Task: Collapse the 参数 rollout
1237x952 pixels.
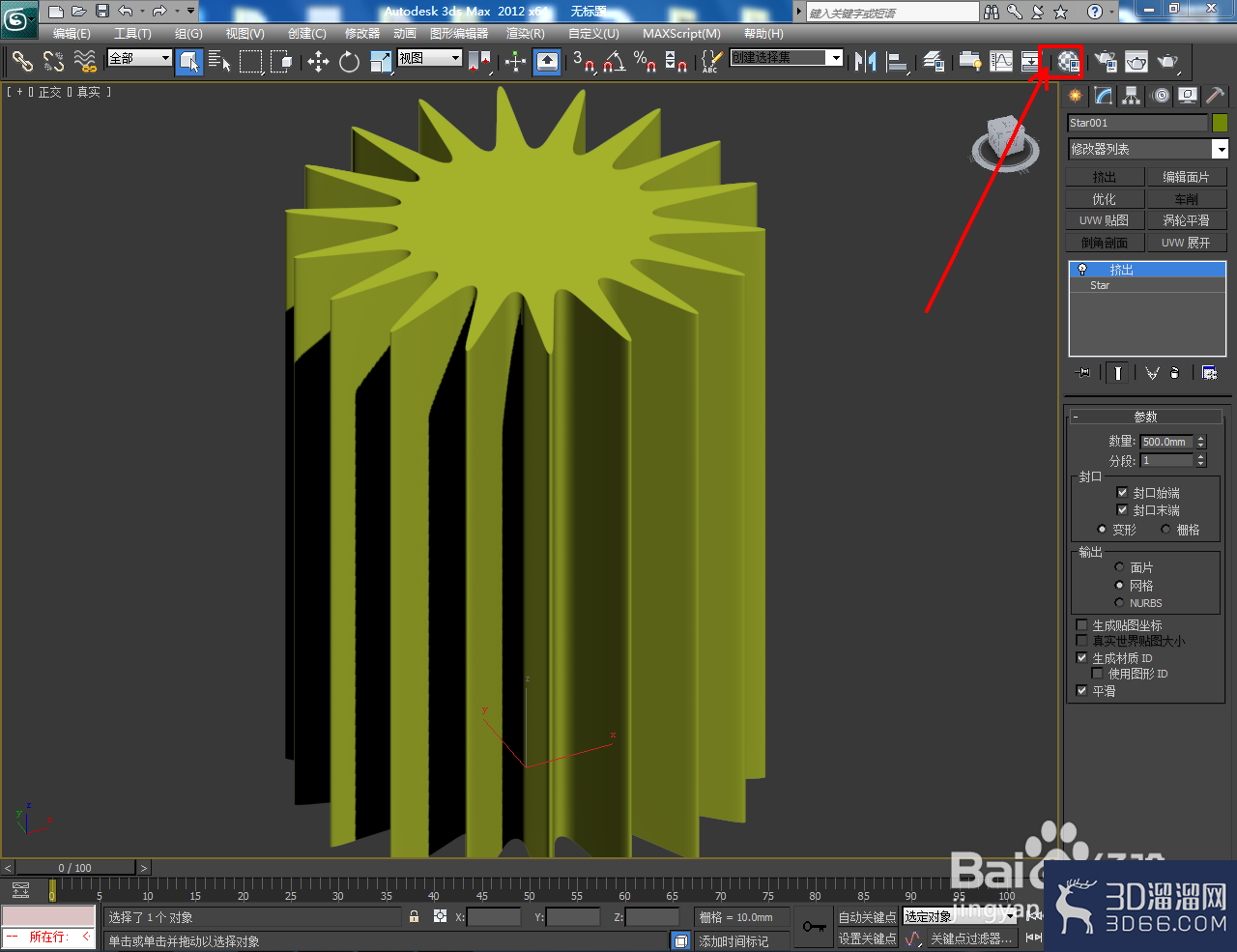Action: (1145, 417)
